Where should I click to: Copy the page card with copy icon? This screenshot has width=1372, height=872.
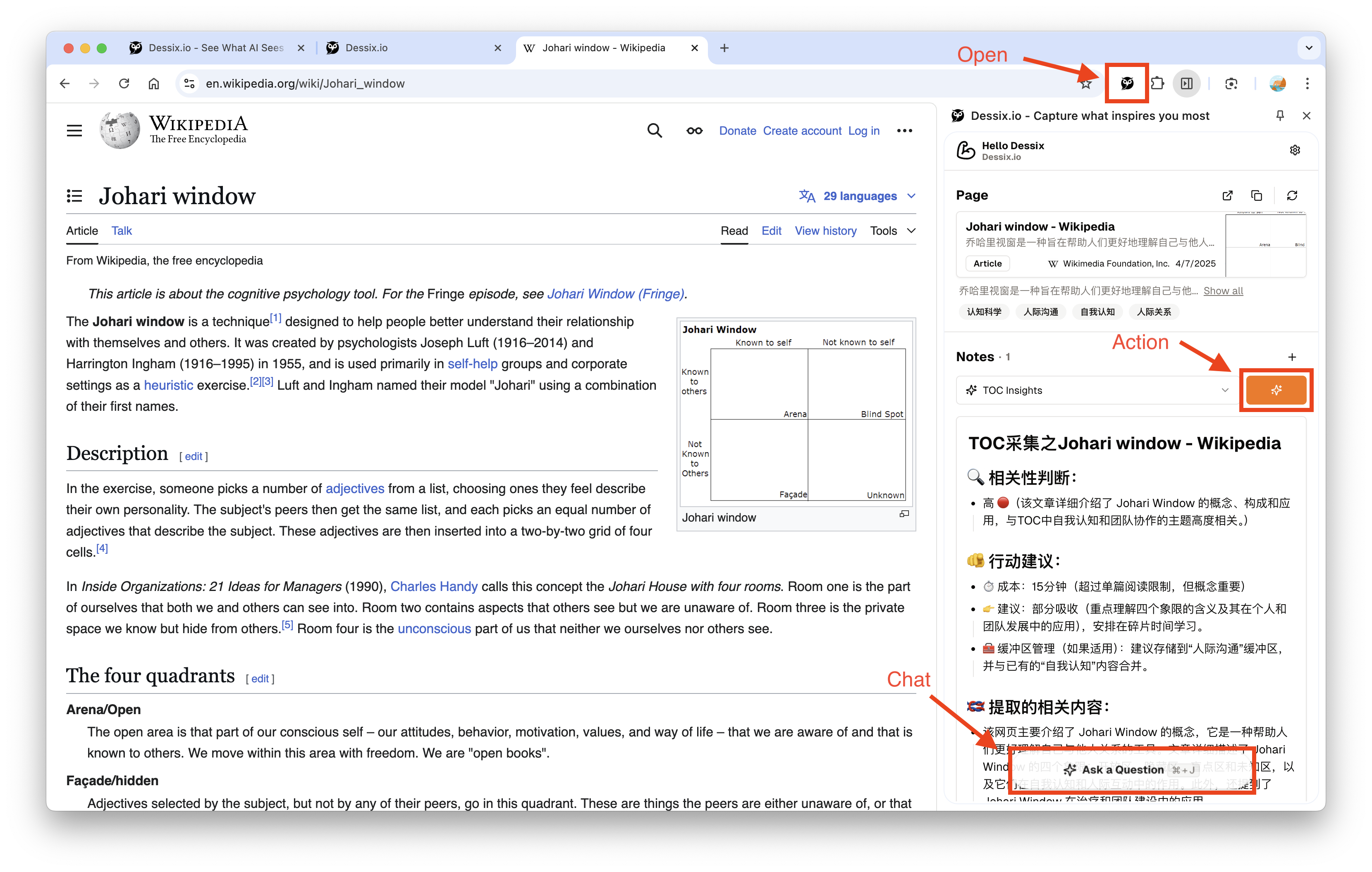1256,196
